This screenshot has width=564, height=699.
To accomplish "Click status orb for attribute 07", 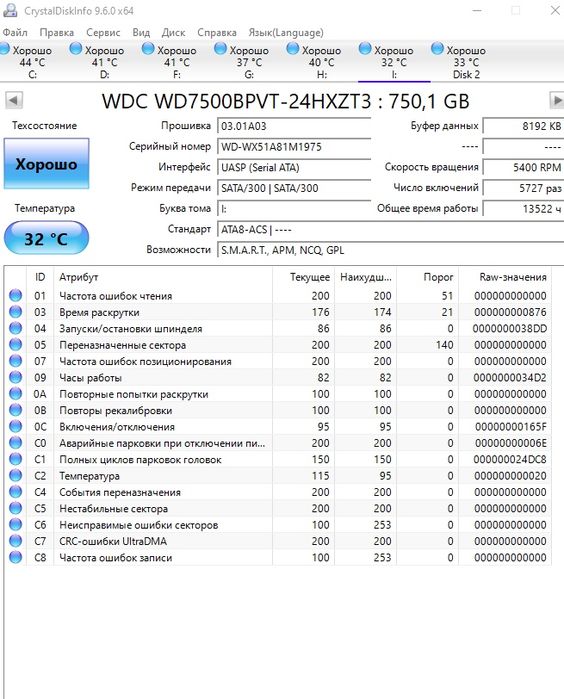I will [x=16, y=361].
